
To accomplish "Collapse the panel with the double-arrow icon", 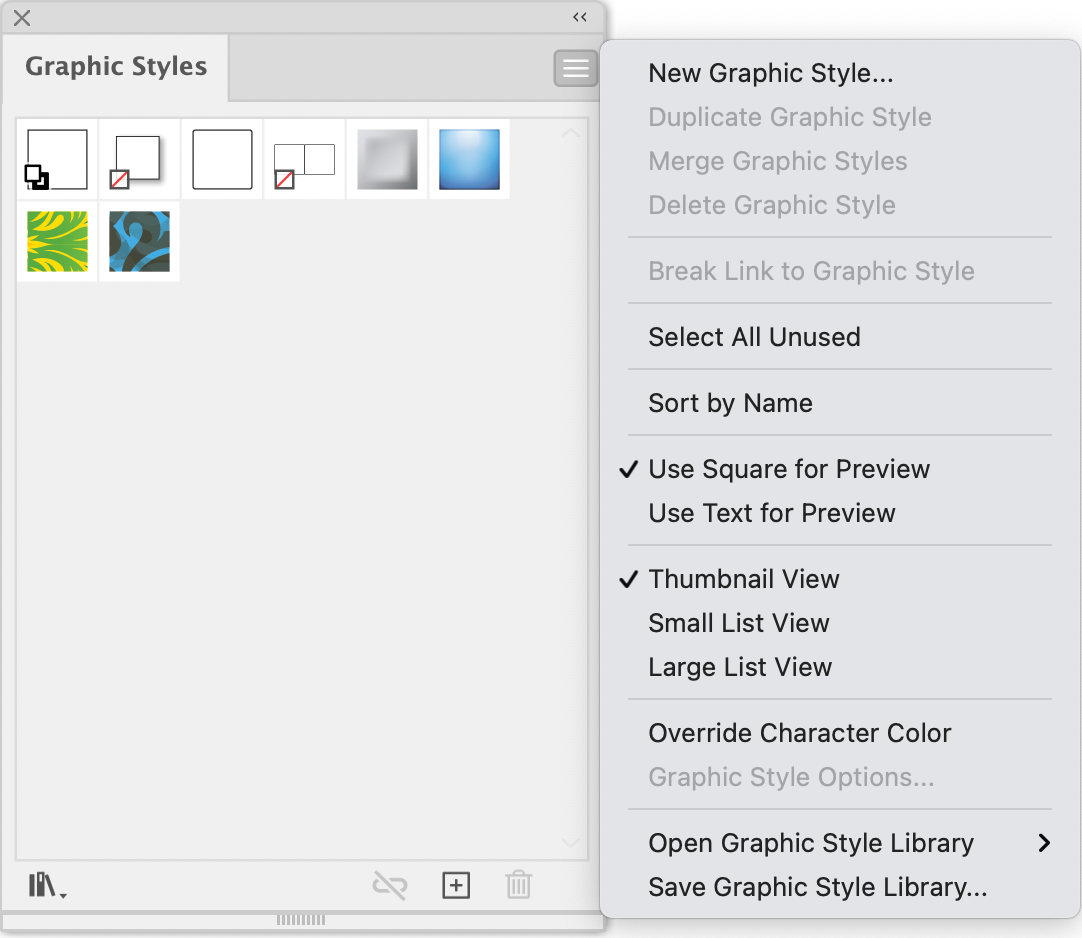I will [580, 17].
